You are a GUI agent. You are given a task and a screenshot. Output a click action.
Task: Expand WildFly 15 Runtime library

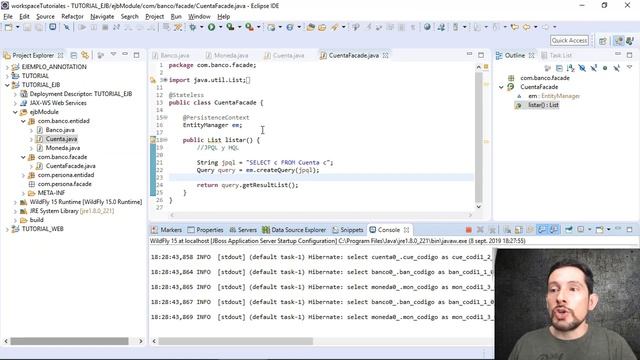[15, 202]
